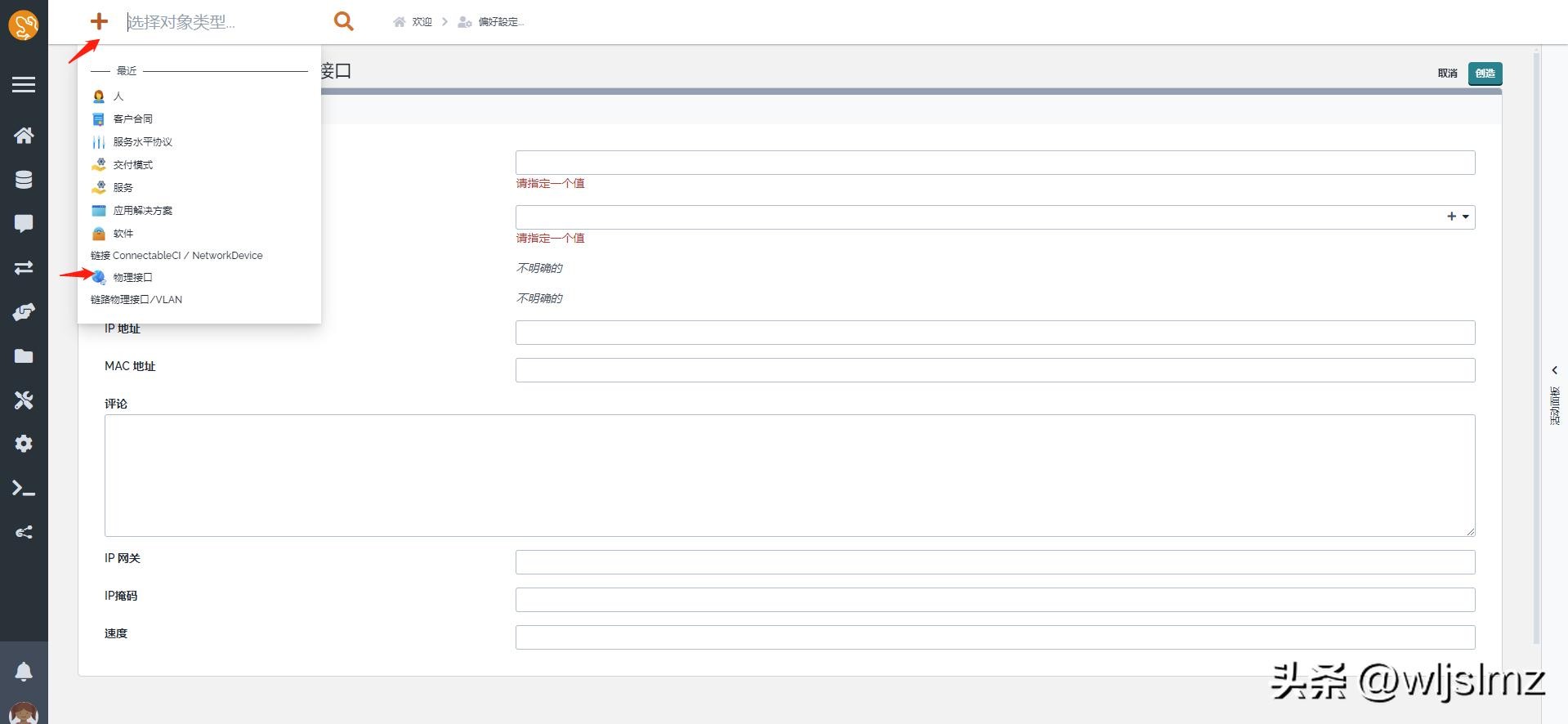Open the notification bell icon
This screenshot has width=1568, height=724.
pyautogui.click(x=24, y=672)
